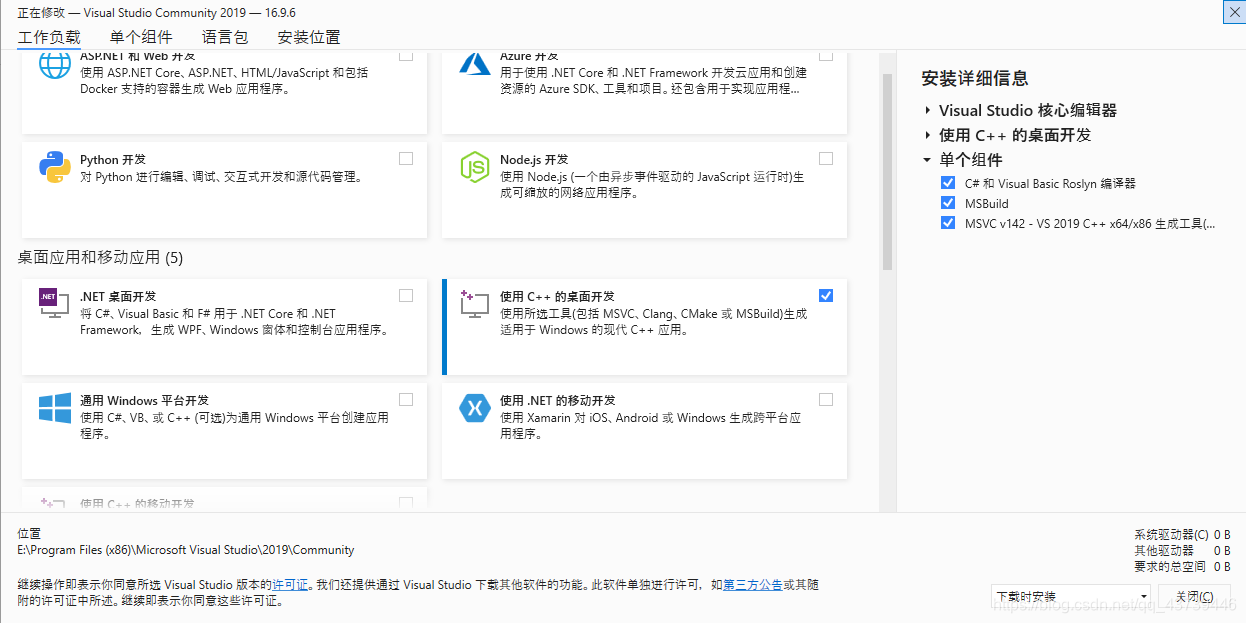The image size is (1246, 623).
Task: Switch to the 工作负载 tab
Action: [49, 37]
